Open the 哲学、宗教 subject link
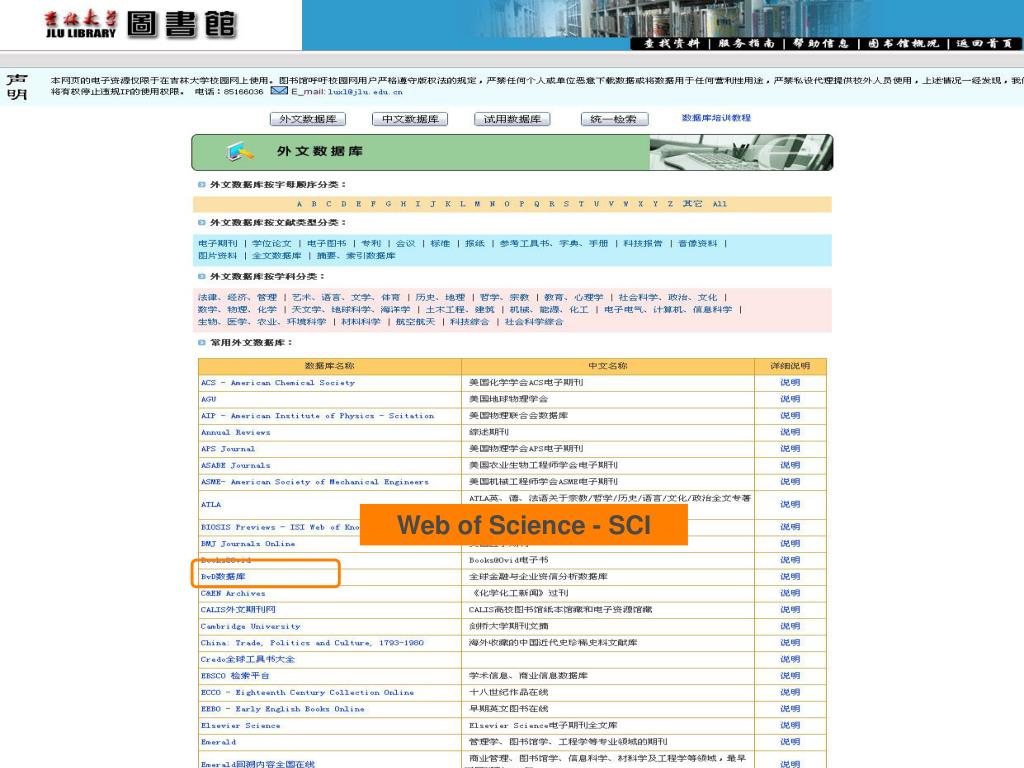The image size is (1024, 768). (x=504, y=297)
